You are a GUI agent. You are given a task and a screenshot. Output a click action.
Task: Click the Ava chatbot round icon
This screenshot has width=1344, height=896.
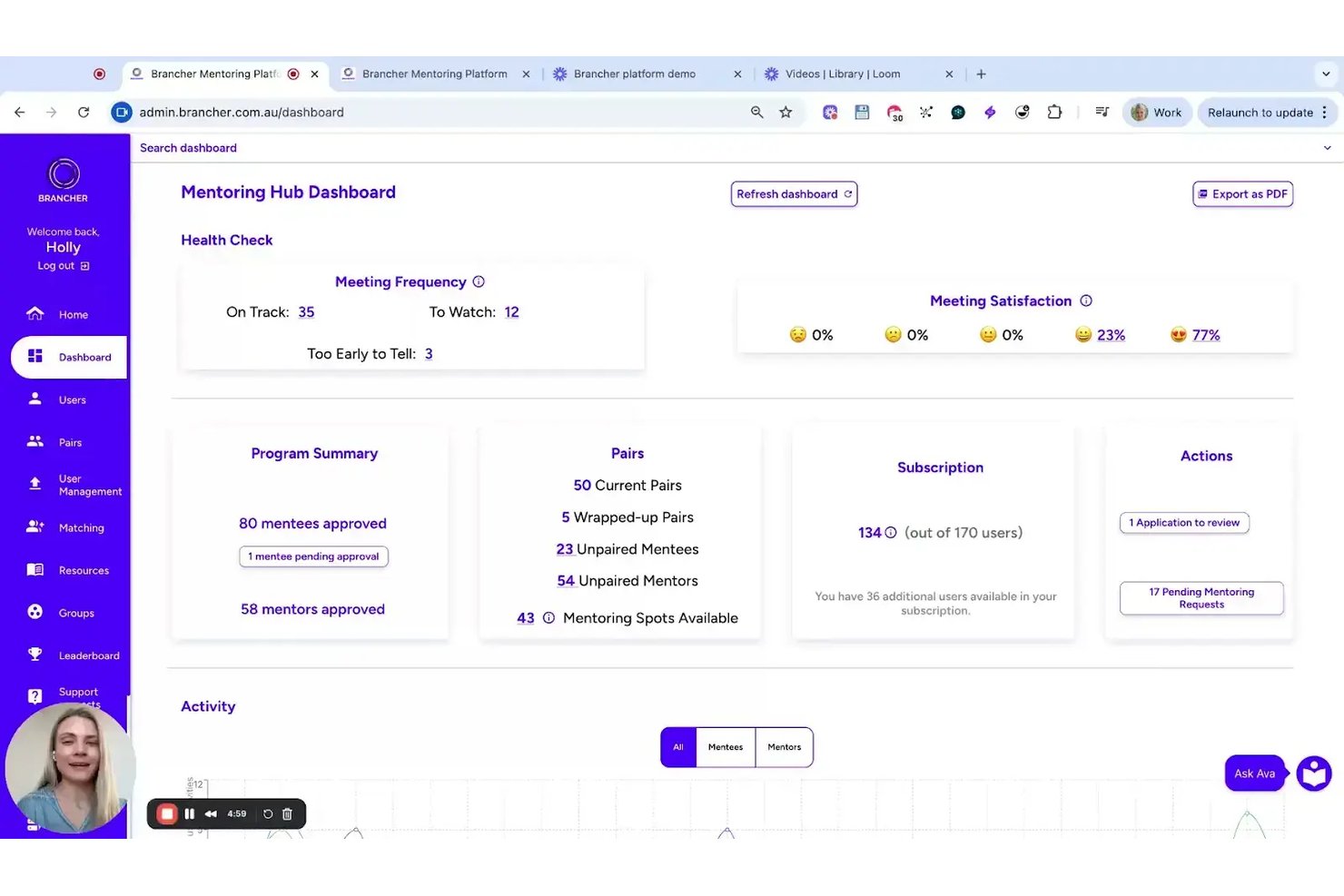(1314, 773)
